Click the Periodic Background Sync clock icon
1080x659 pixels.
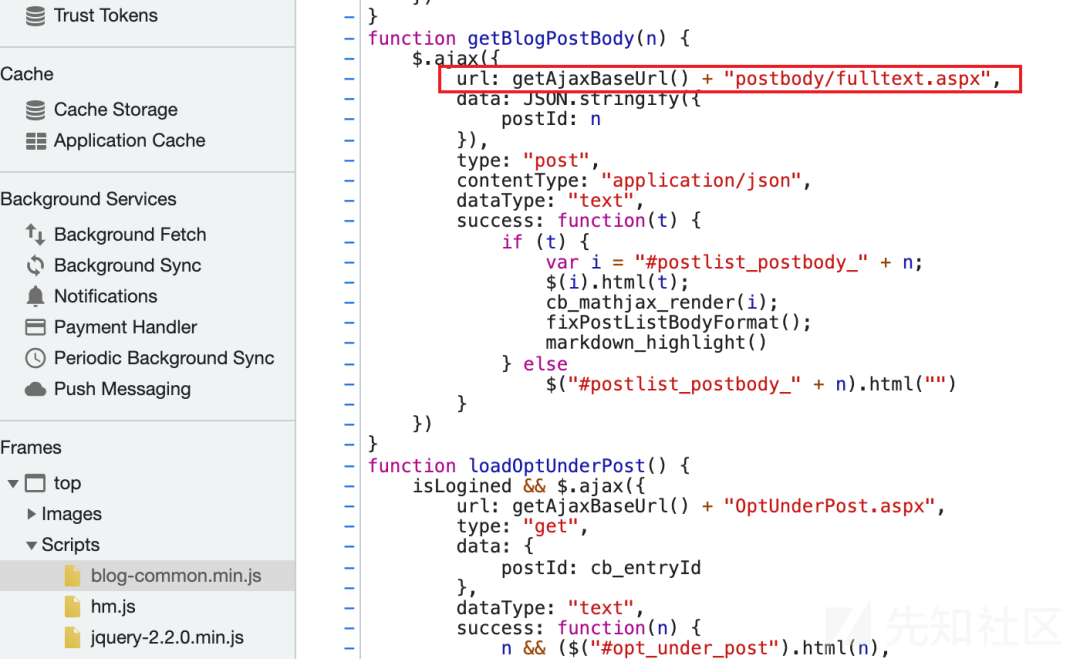point(35,358)
